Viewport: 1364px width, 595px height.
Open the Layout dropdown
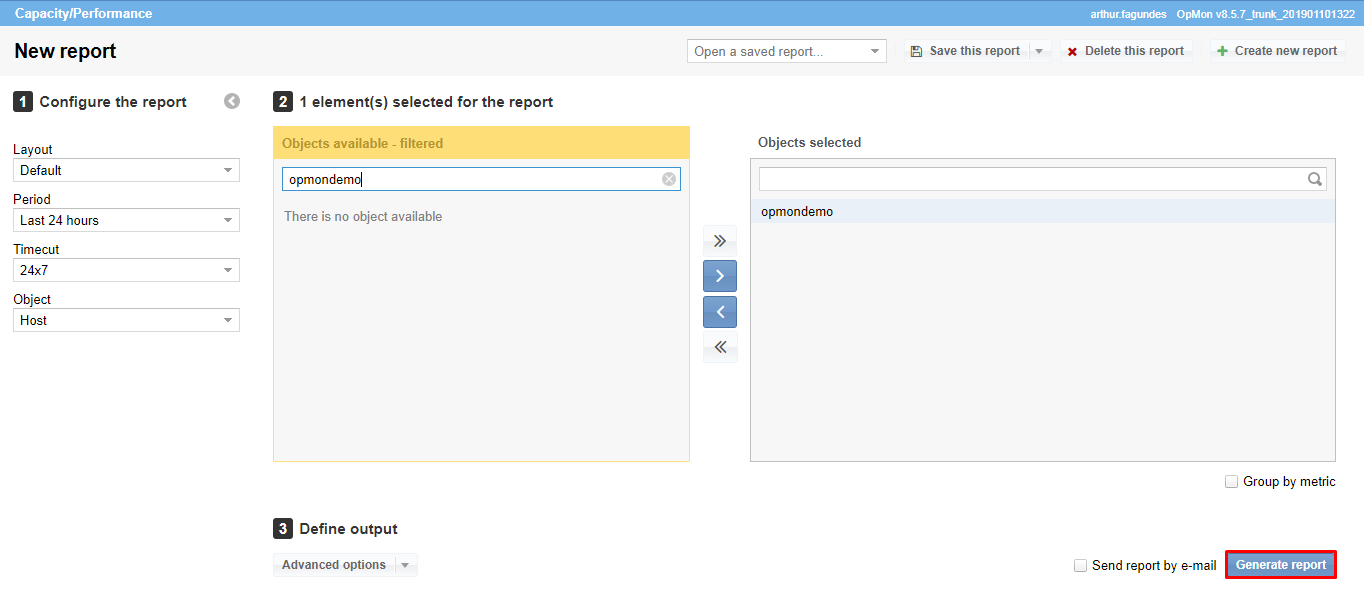click(126, 171)
